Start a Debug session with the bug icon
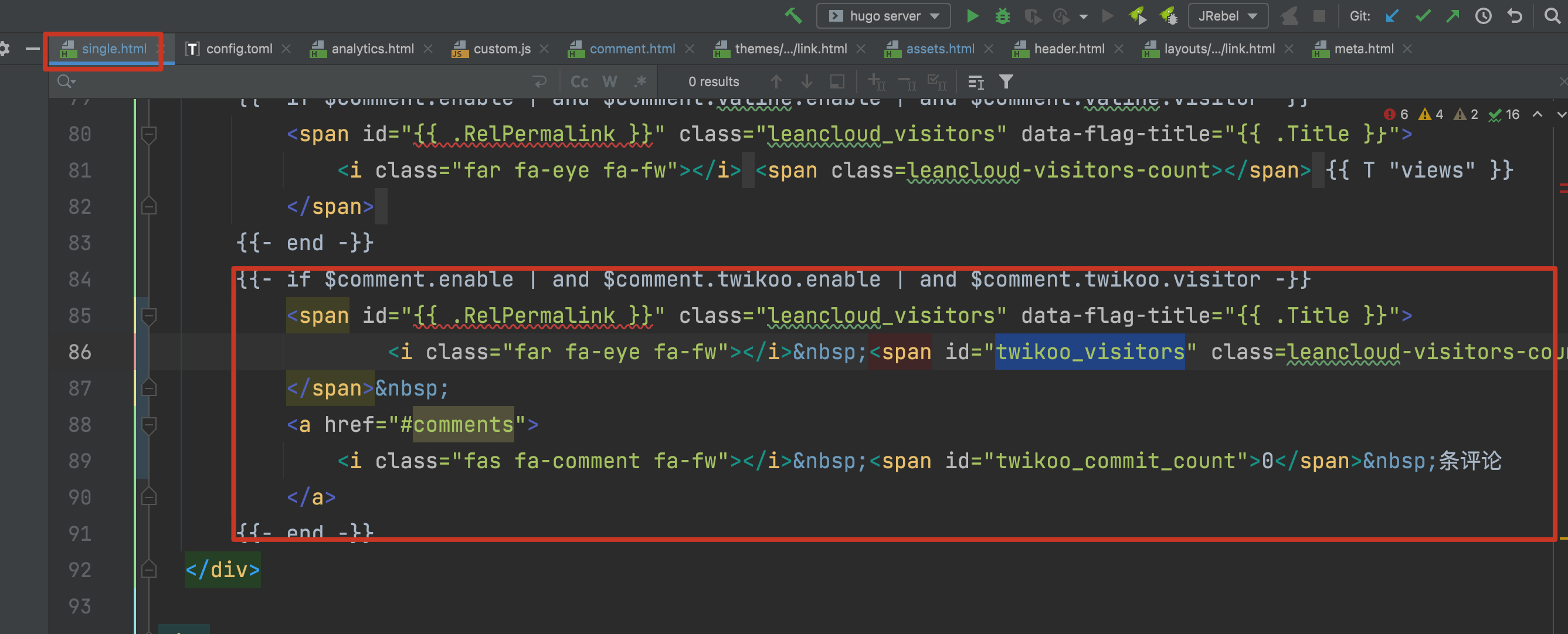 pyautogui.click(x=1002, y=16)
